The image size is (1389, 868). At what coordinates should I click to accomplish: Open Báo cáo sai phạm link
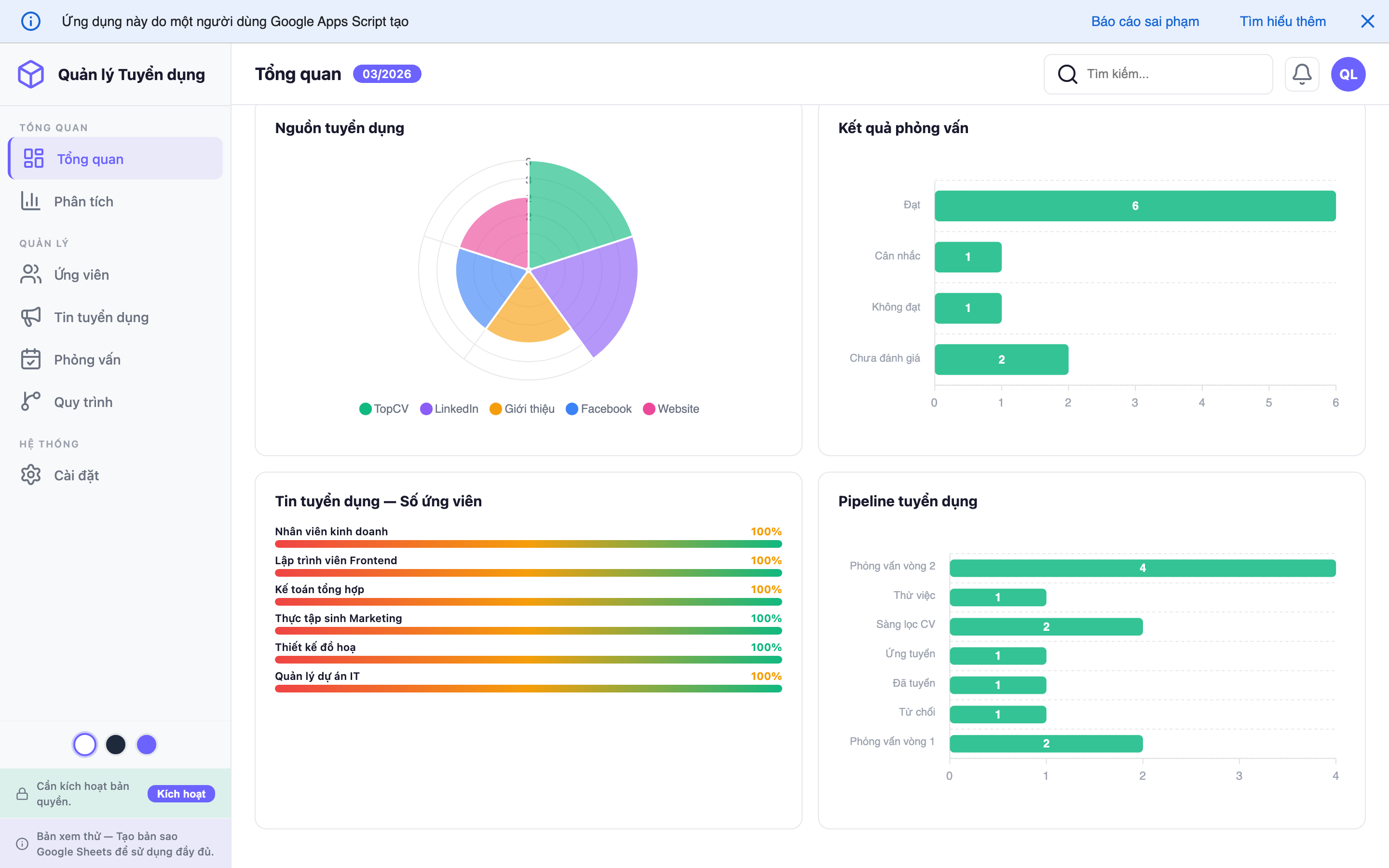coord(1144,21)
